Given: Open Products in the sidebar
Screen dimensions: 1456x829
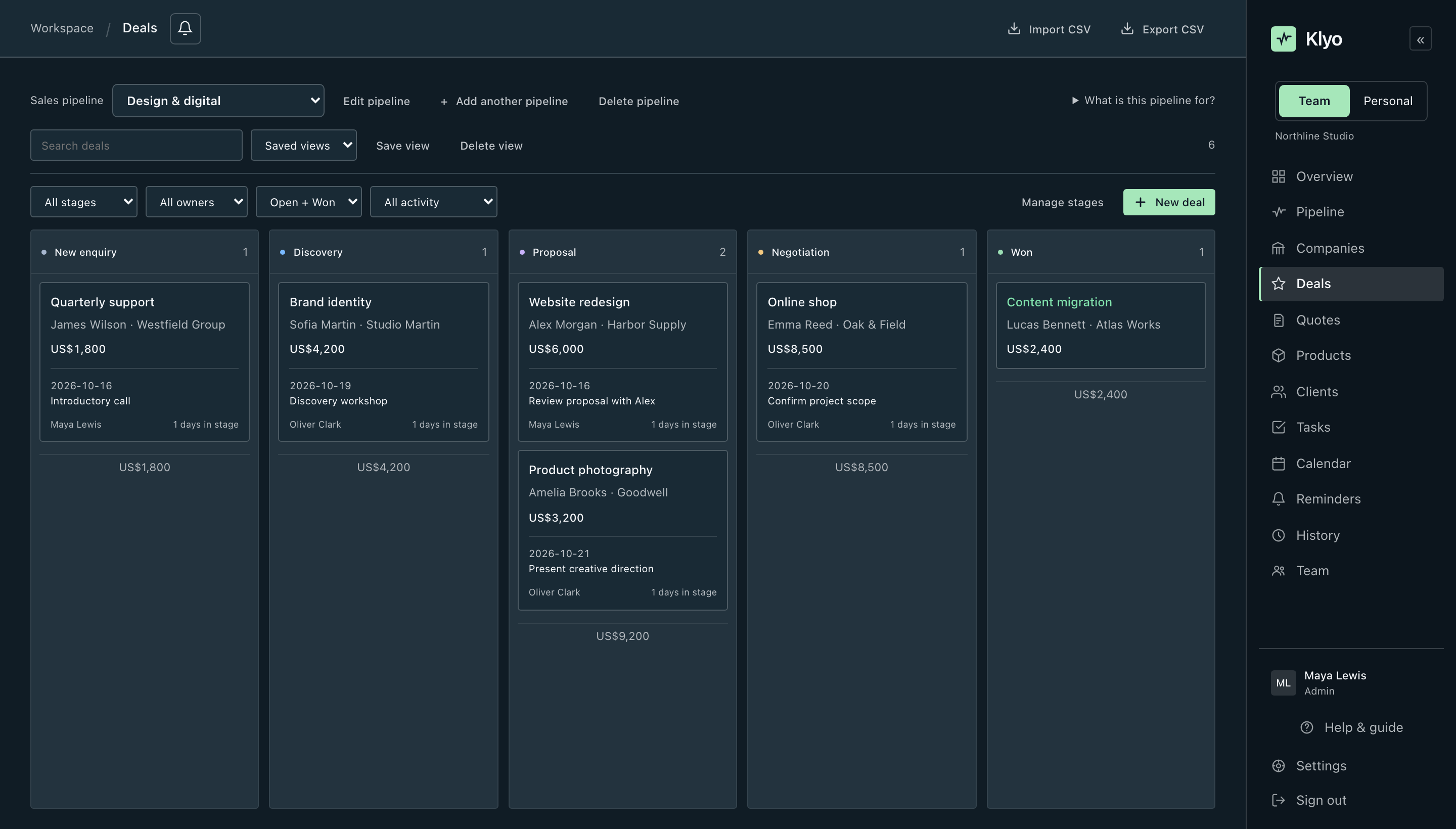Looking at the screenshot, I should point(1351,355).
